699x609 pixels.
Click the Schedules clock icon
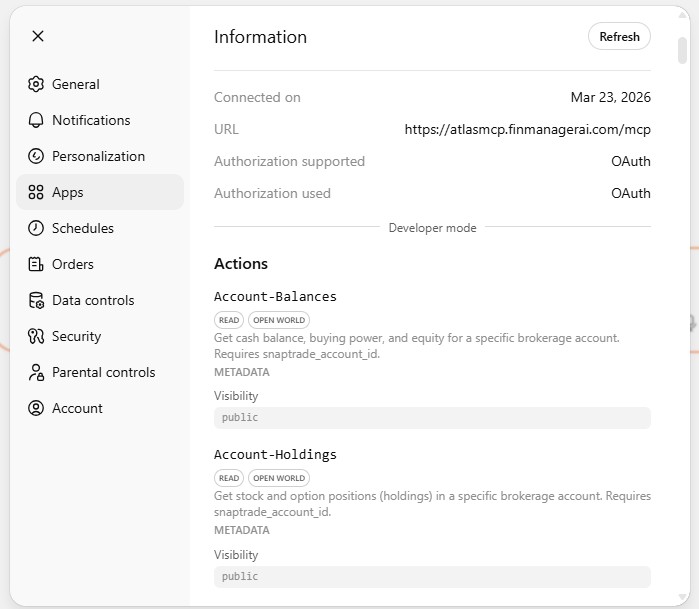point(36,228)
